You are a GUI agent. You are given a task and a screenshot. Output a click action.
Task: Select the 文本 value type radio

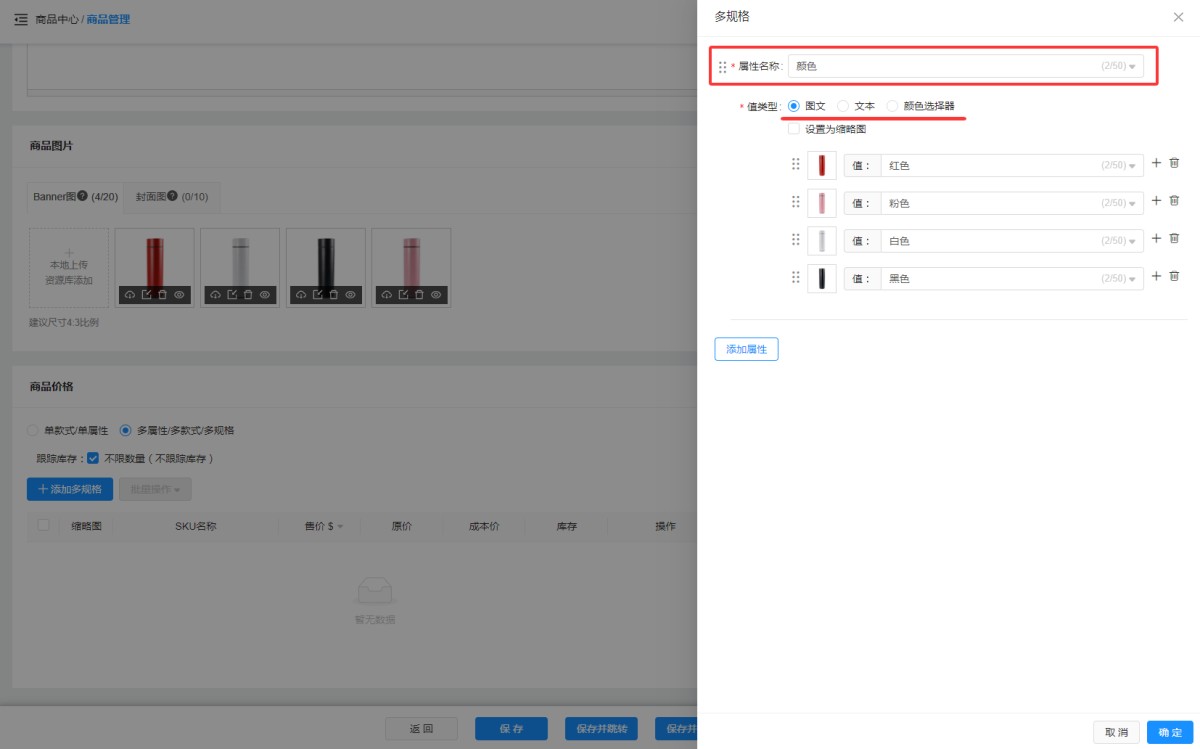point(843,106)
